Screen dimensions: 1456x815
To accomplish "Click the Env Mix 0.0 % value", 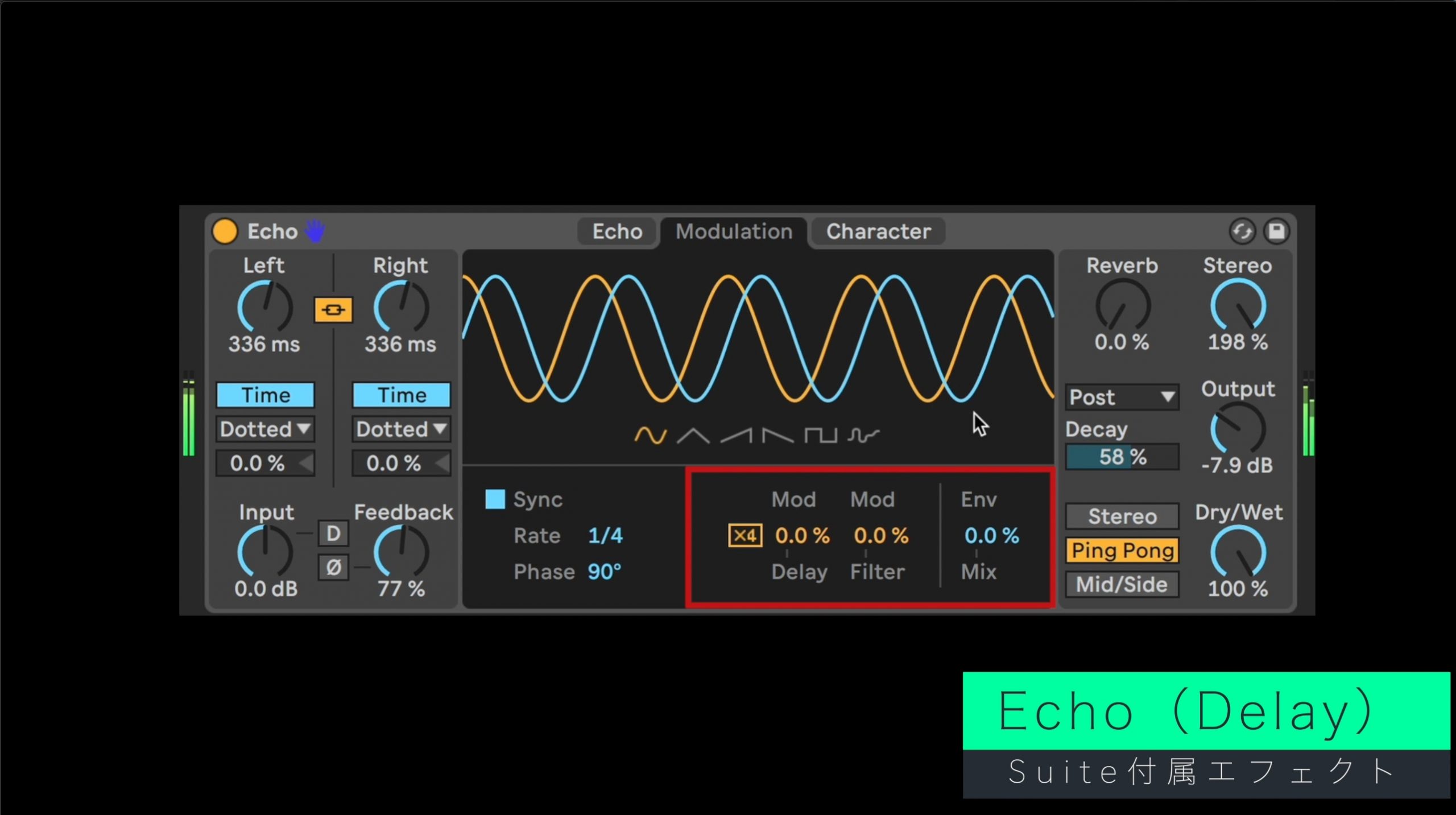I will click(x=991, y=536).
